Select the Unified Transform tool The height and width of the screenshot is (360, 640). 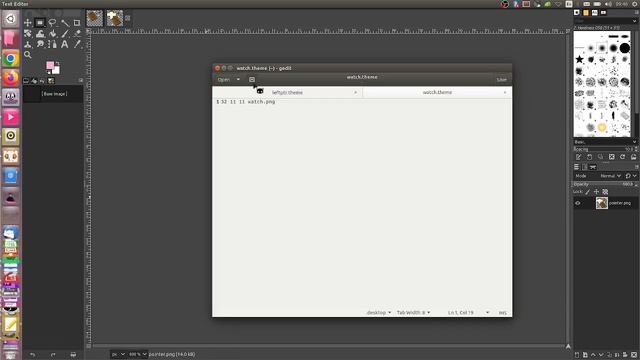coord(28,33)
